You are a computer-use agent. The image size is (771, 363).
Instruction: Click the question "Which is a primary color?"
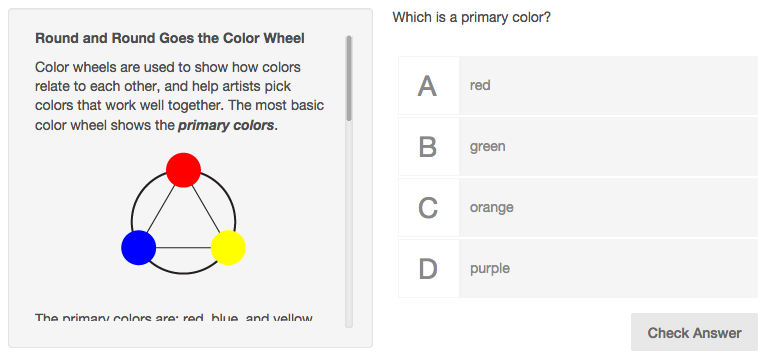click(472, 18)
